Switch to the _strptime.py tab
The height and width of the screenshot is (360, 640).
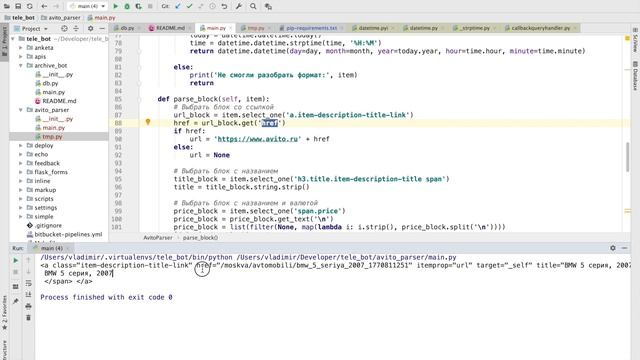point(474,28)
